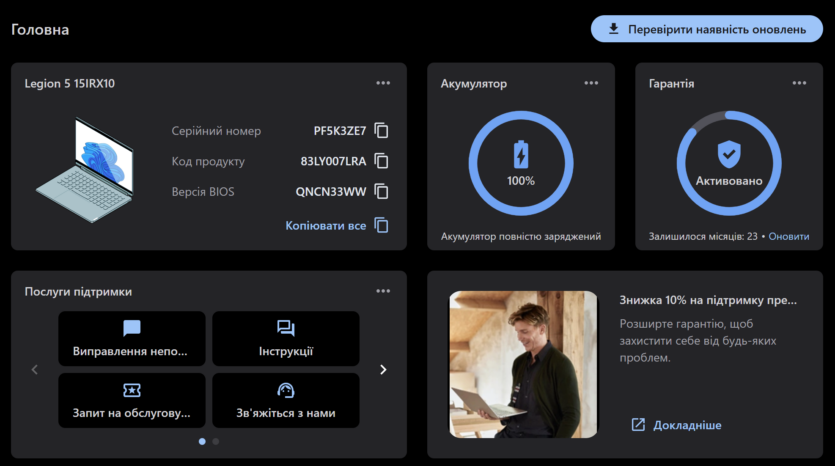Click the battery 100% progress ring
This screenshot has width=835, height=466.
point(521,163)
